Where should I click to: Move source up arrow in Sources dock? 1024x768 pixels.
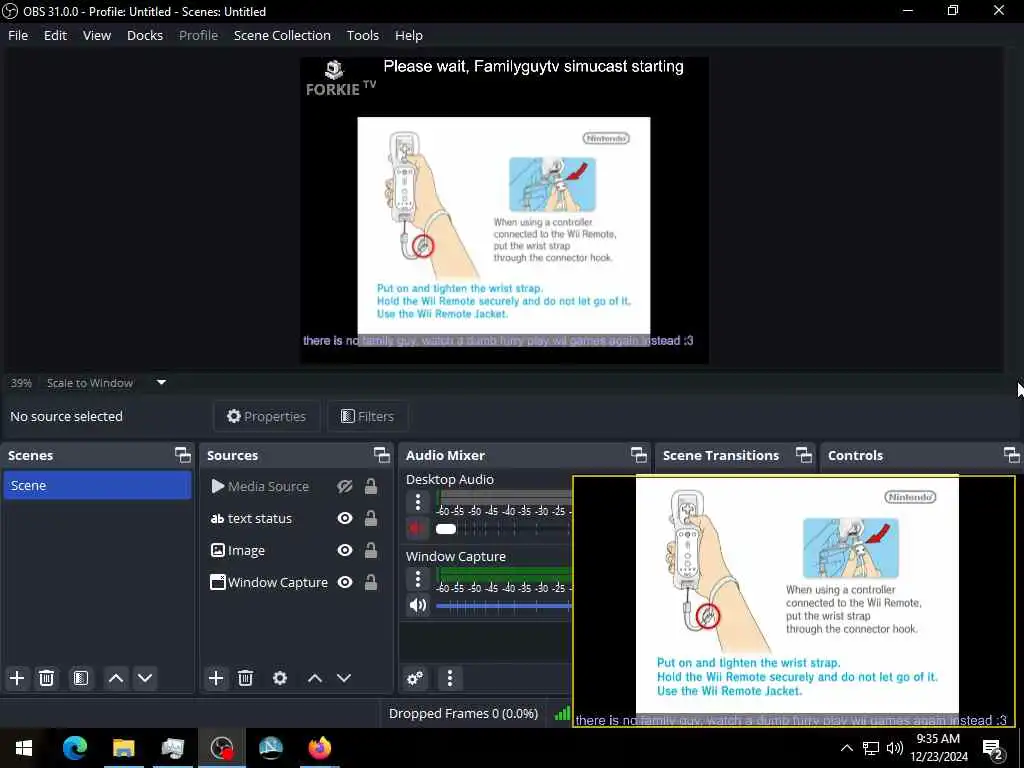[315, 678]
